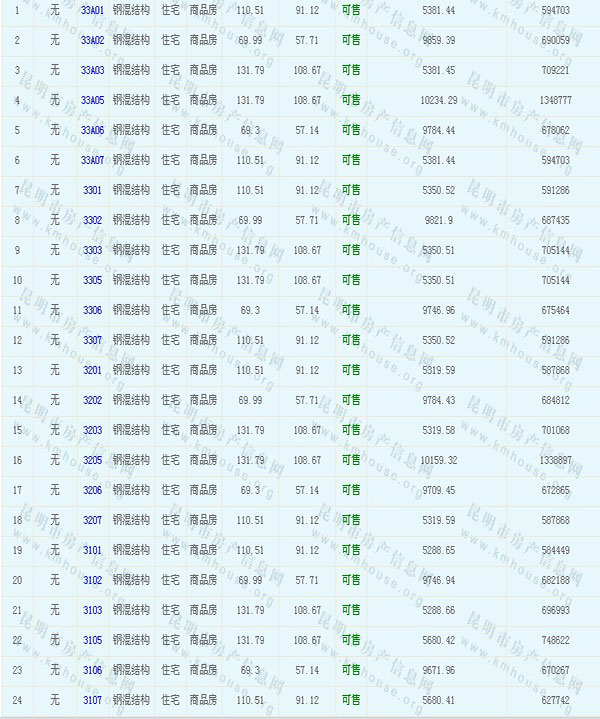Select room 3301 link
600x719 pixels.
pyautogui.click(x=92, y=190)
